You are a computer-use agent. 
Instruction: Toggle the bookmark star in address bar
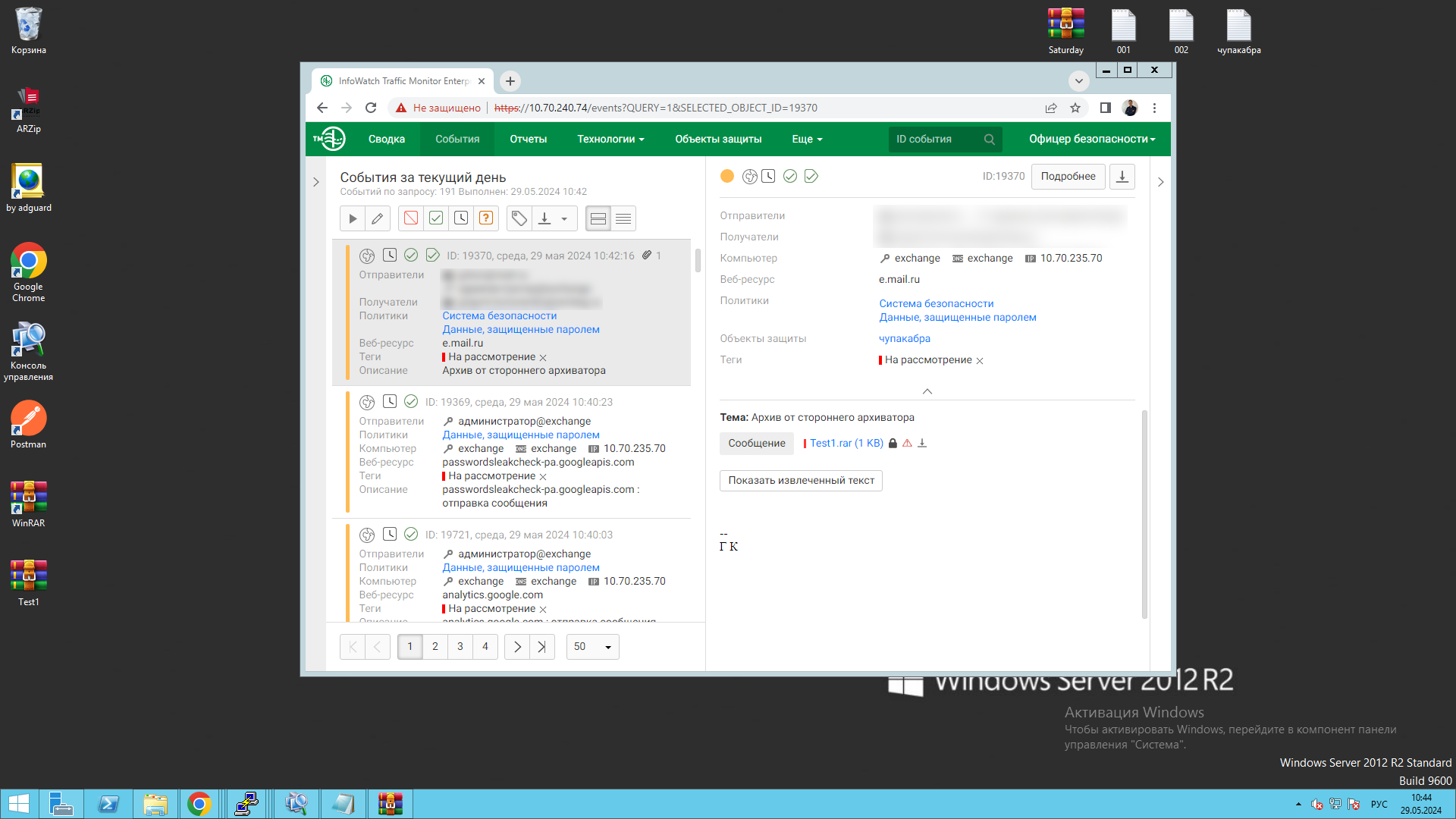(x=1075, y=108)
